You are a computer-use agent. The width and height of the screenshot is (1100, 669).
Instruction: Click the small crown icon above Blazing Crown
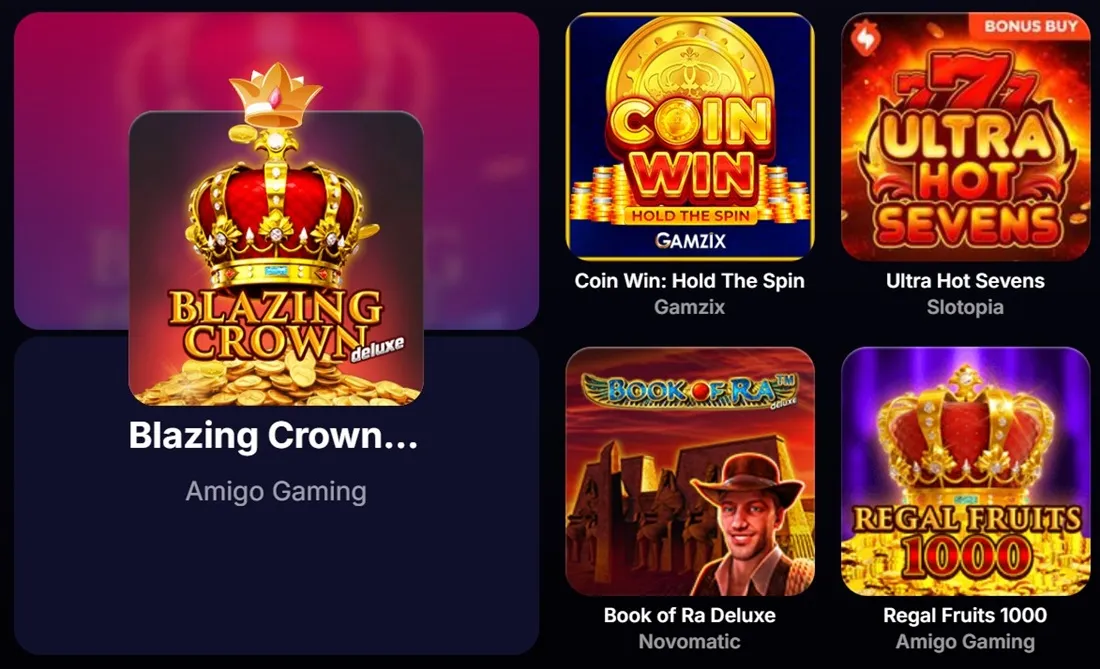(x=276, y=95)
